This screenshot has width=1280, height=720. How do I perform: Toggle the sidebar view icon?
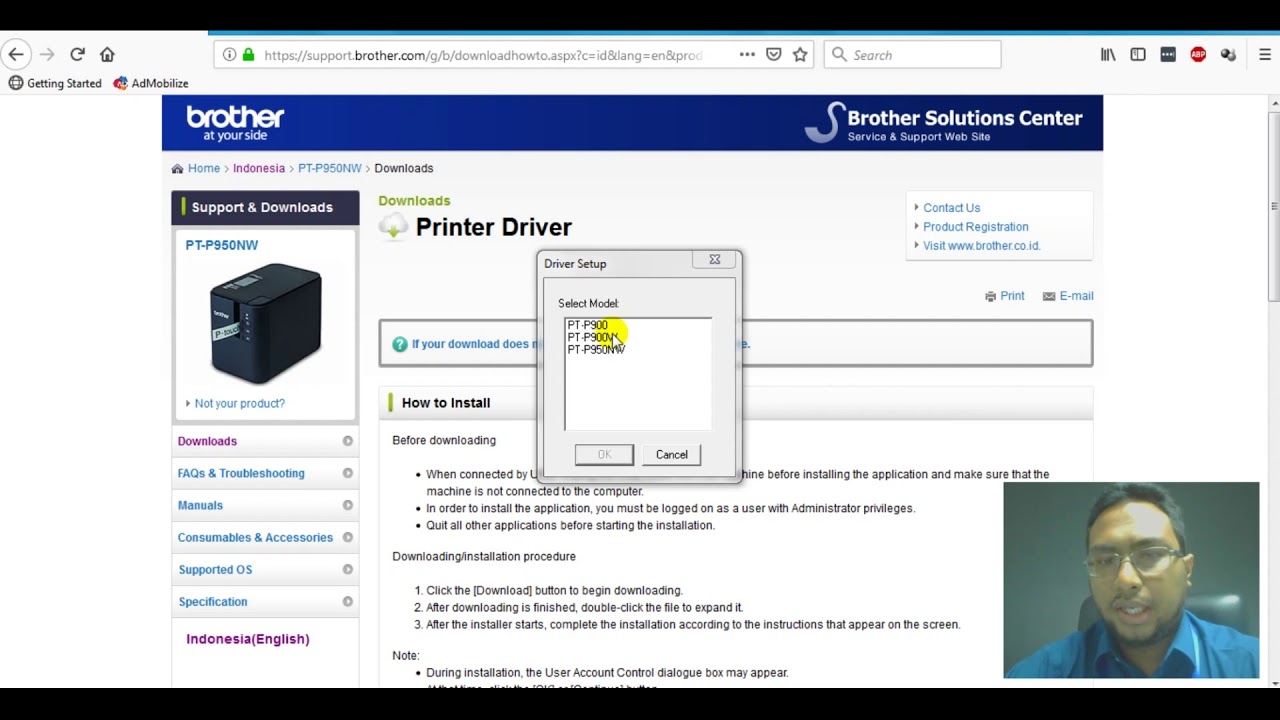tap(1138, 55)
